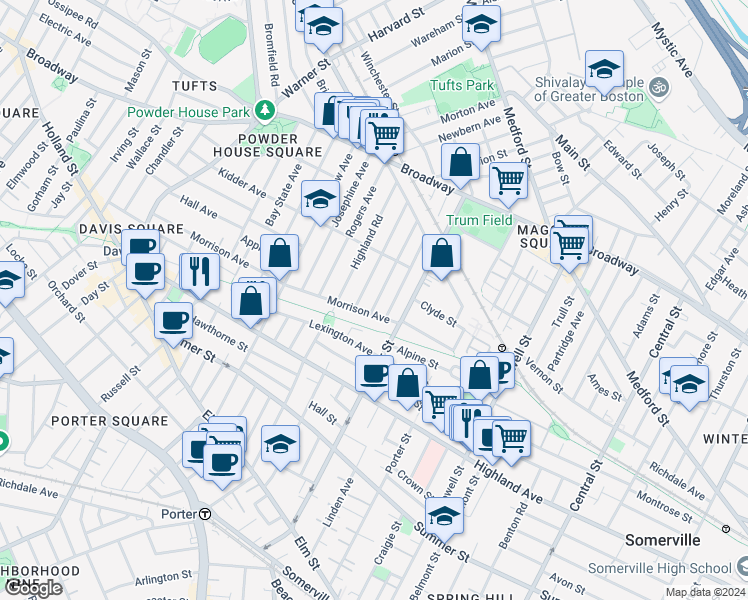This screenshot has height=600, width=748.
Task: Select the school marker on Summer St
Action: (444, 516)
